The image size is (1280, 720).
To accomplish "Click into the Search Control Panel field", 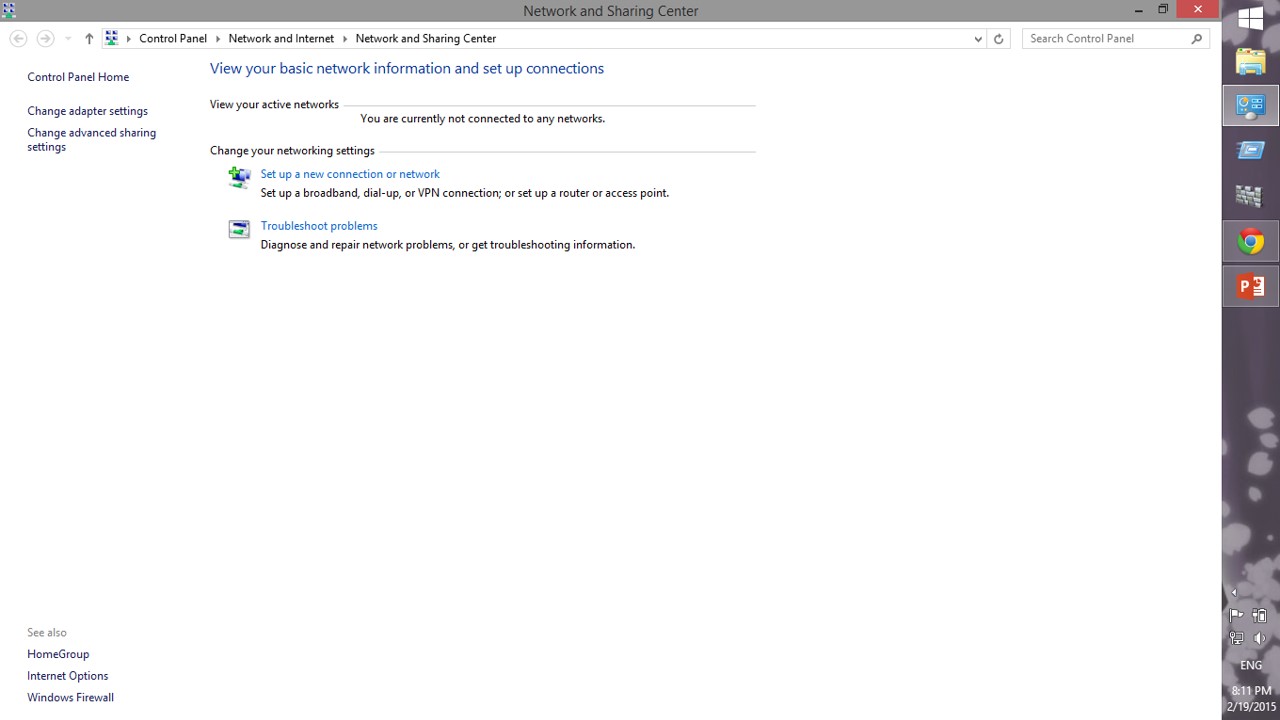I will (x=1105, y=39).
